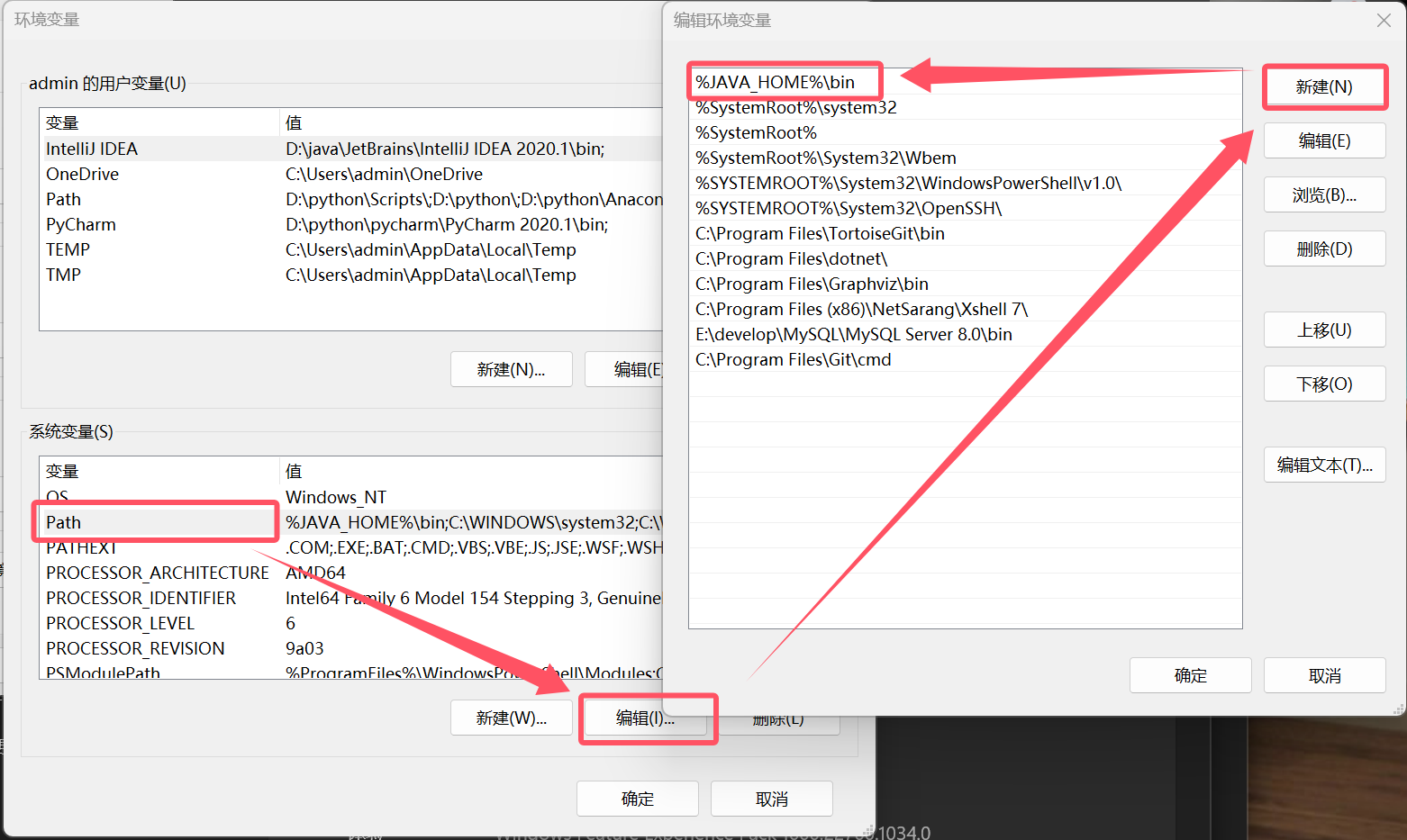The width and height of the screenshot is (1407, 840).
Task: Select the %JAVA_HOME%\bin path entry
Action: 965,82
